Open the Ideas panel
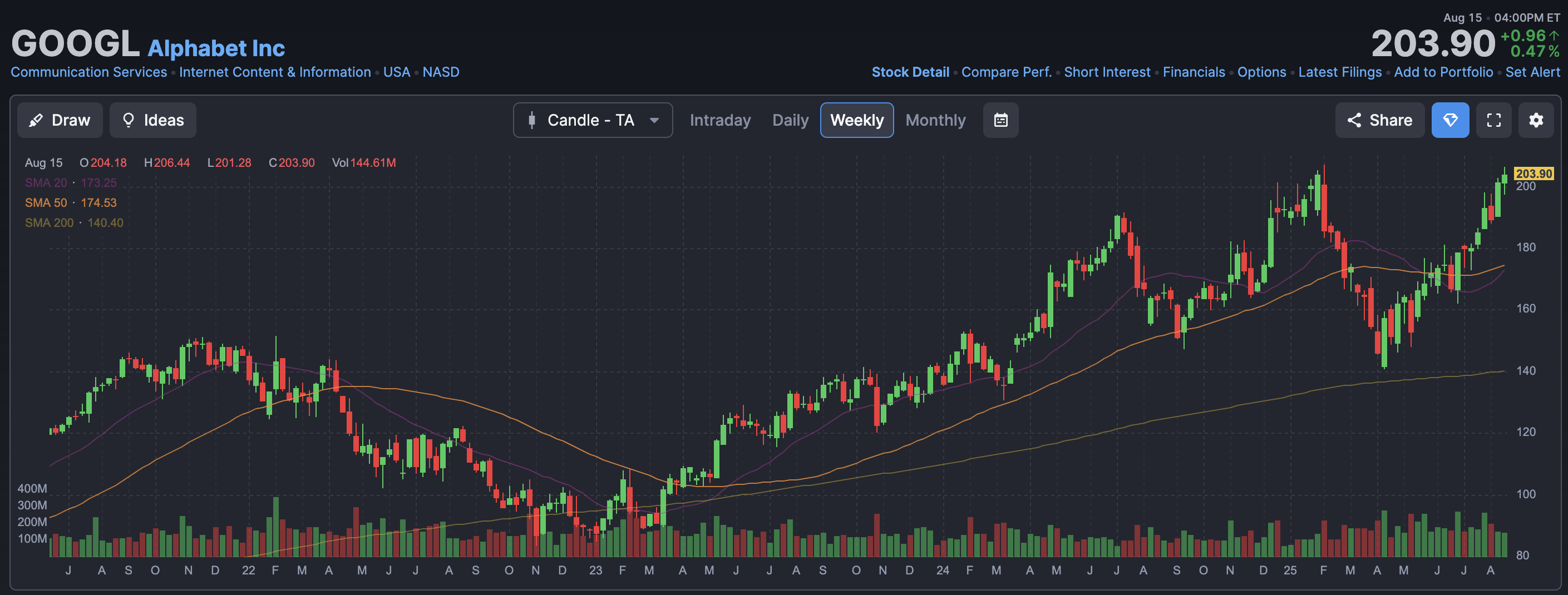The image size is (1568, 595). (153, 120)
